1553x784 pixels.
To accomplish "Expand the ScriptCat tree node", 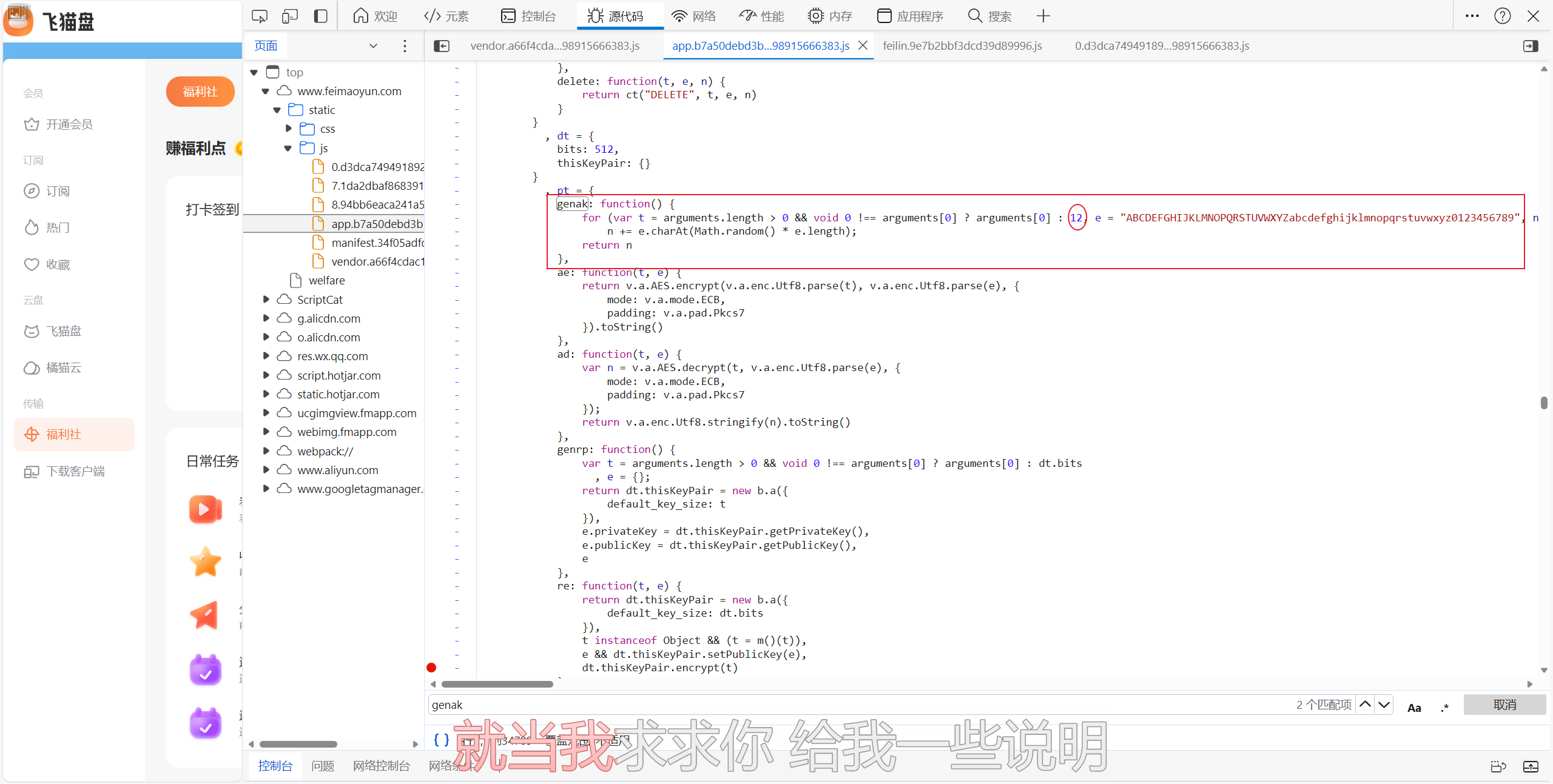I will [266, 300].
